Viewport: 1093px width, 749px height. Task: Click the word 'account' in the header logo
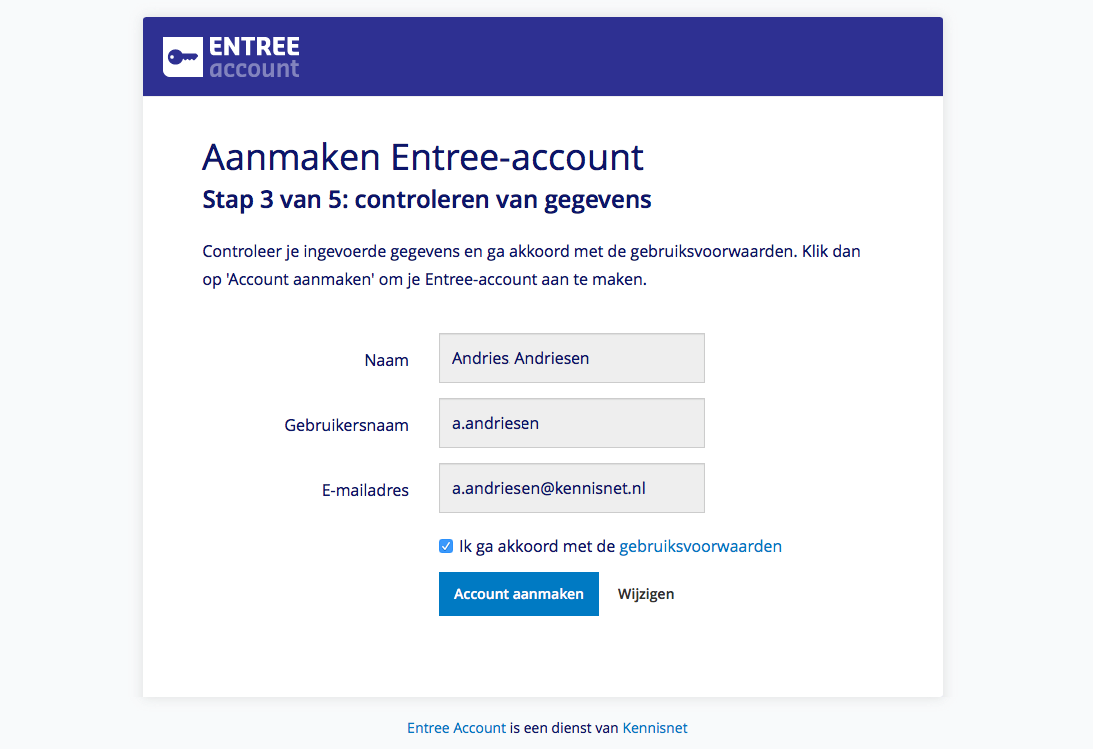click(254, 68)
